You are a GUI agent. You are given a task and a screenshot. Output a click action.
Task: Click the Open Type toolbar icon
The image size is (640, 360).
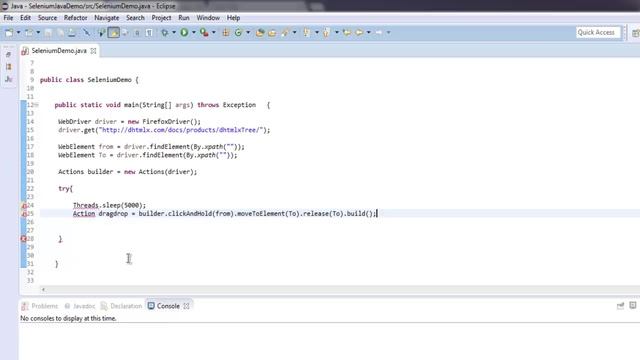tap(260, 33)
